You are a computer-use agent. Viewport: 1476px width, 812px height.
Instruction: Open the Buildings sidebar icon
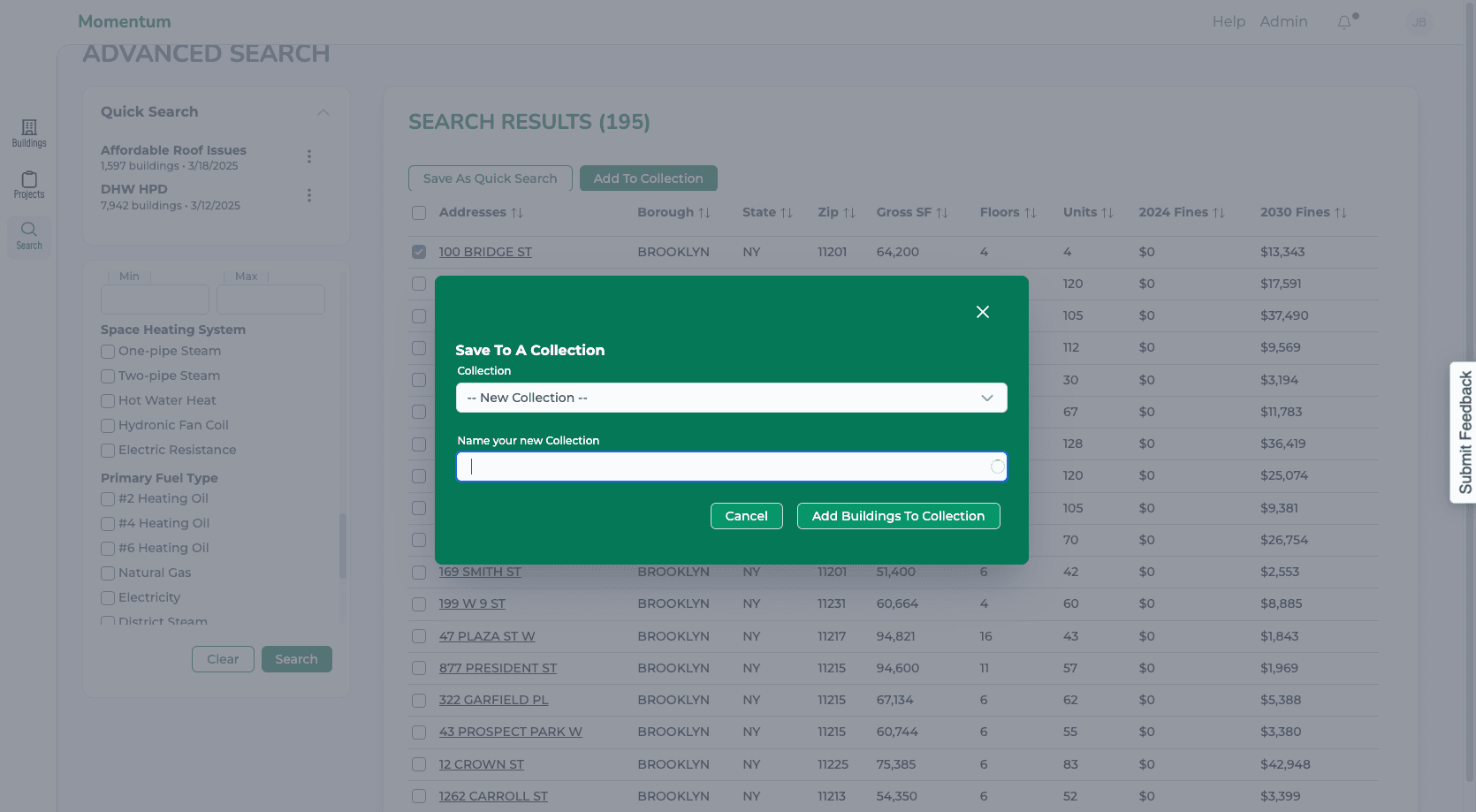[x=29, y=133]
